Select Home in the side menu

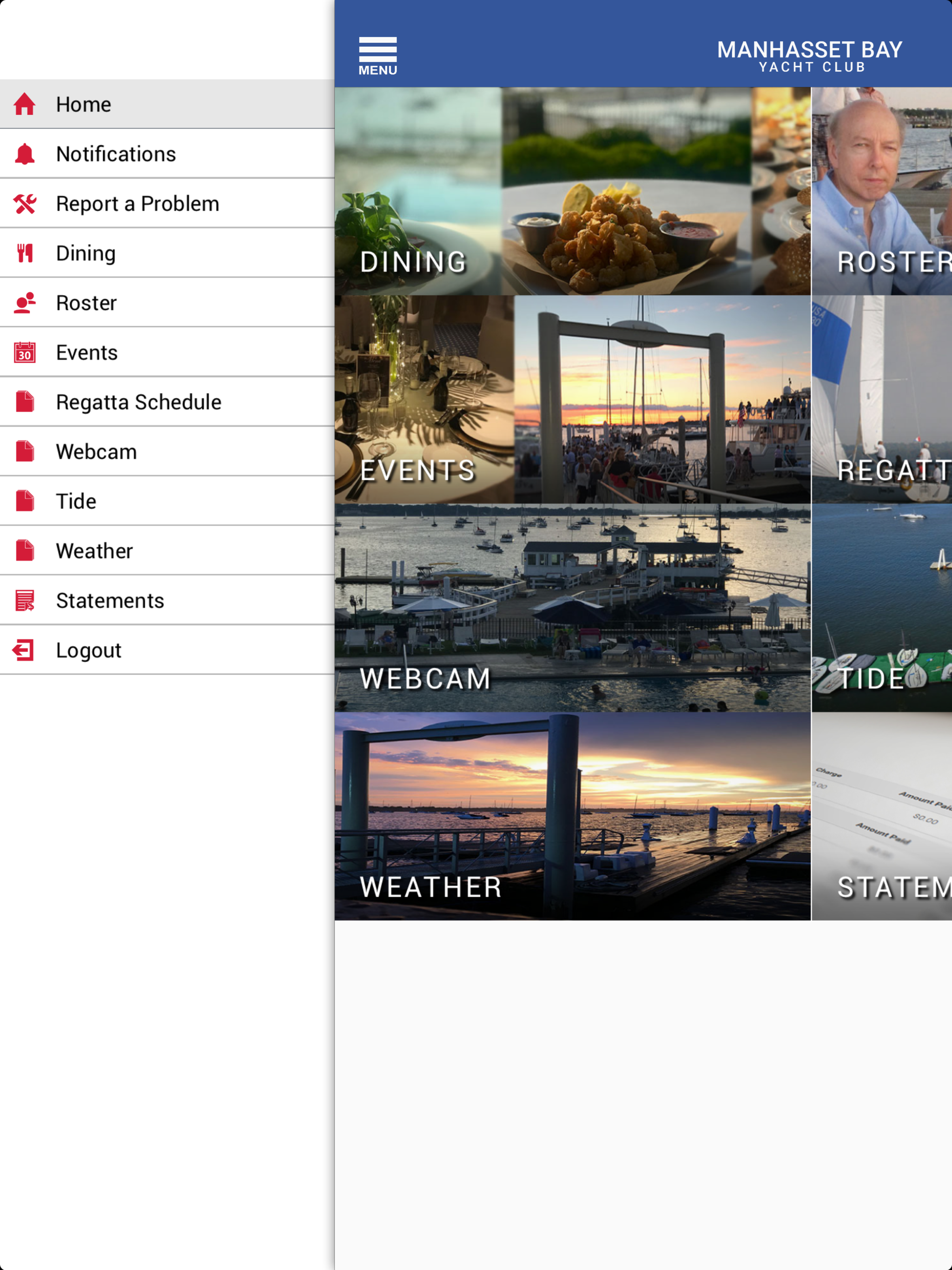[x=167, y=105]
